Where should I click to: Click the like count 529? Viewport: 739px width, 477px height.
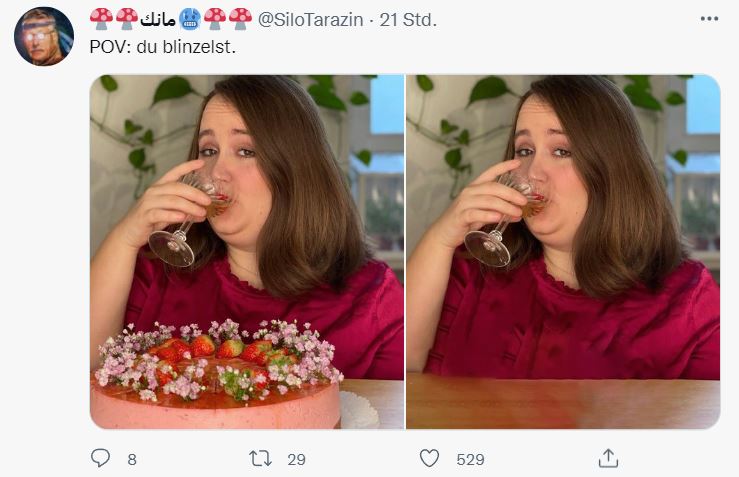[x=470, y=459]
